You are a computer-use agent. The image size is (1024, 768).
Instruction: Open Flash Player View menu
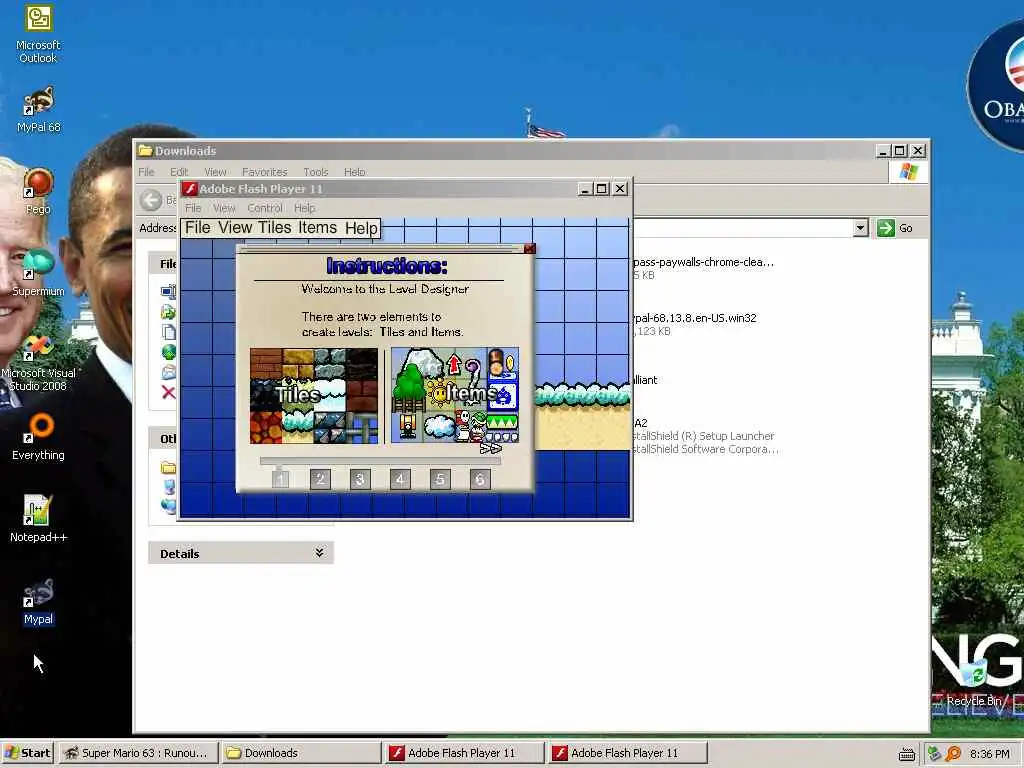point(224,208)
